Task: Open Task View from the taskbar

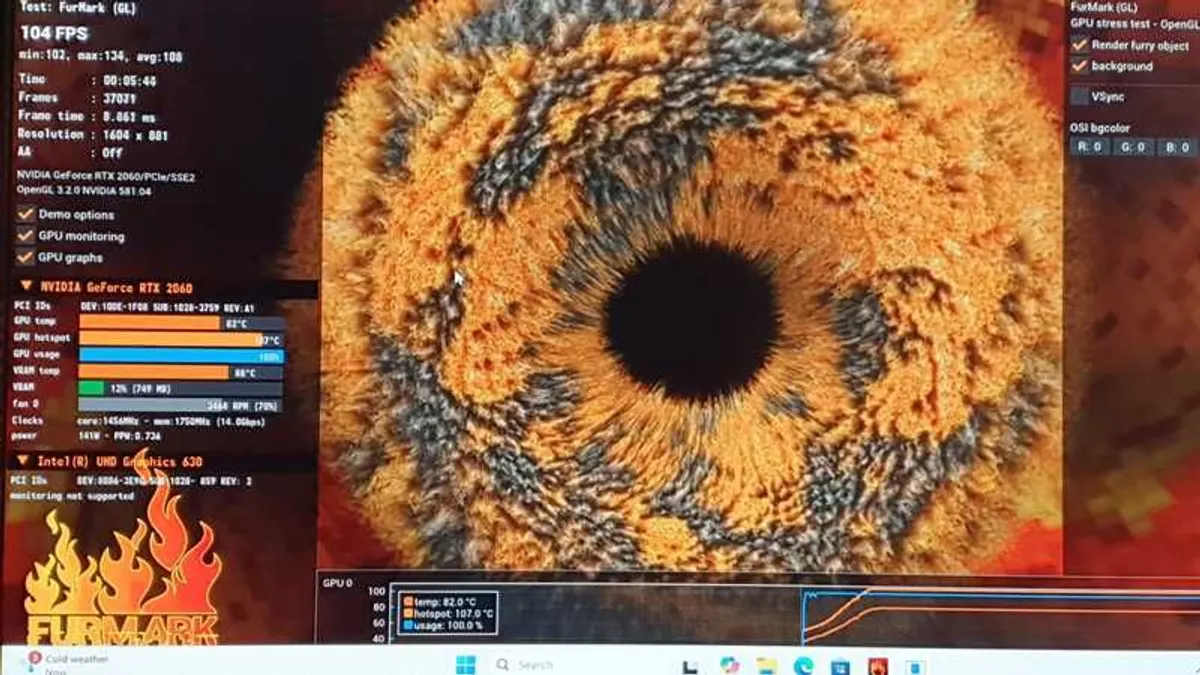Action: [688, 666]
